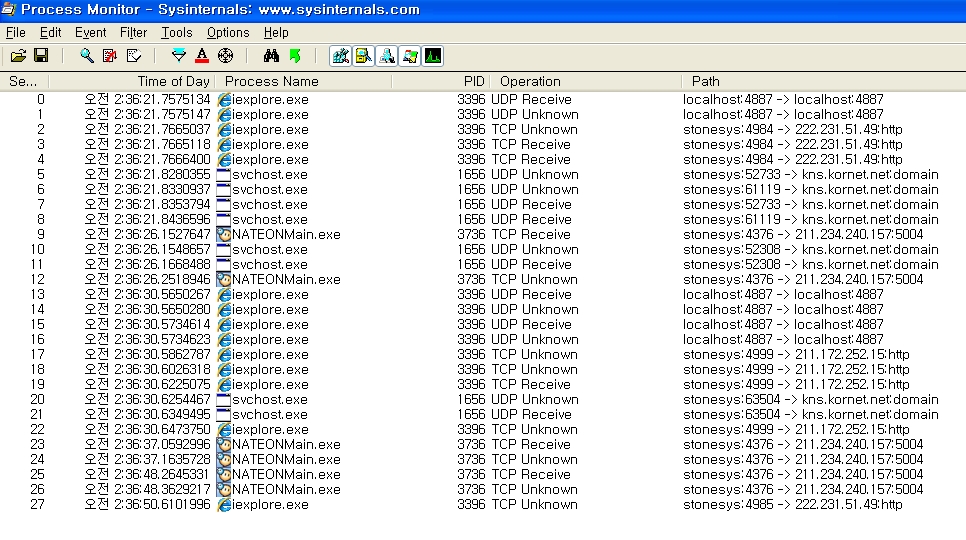
Task: Open the Tools menu
Action: pyautogui.click(x=177, y=33)
